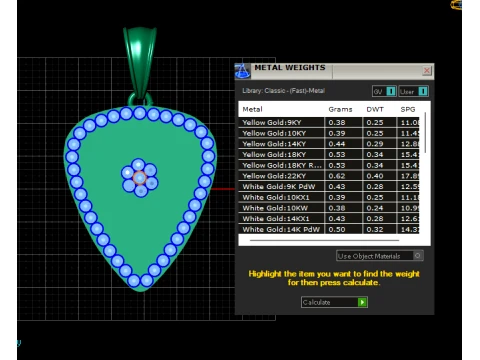Screen dimensions: 480x360
Task: Select the White Gold:10KX1 row
Action: (328, 197)
